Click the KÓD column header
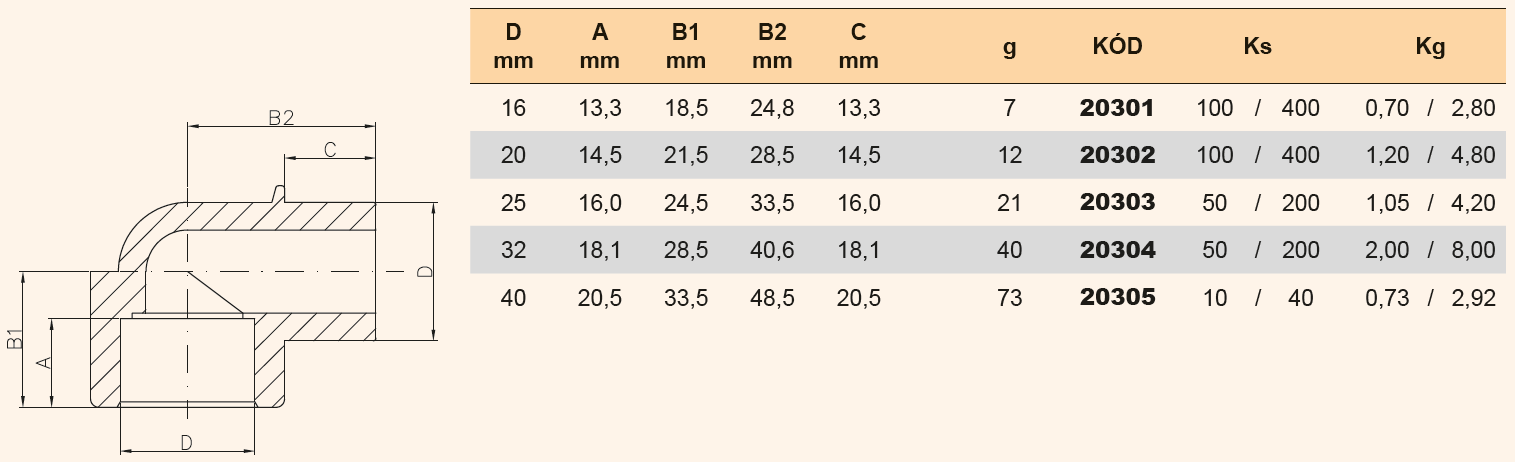The height and width of the screenshot is (462, 1515). pos(1118,46)
